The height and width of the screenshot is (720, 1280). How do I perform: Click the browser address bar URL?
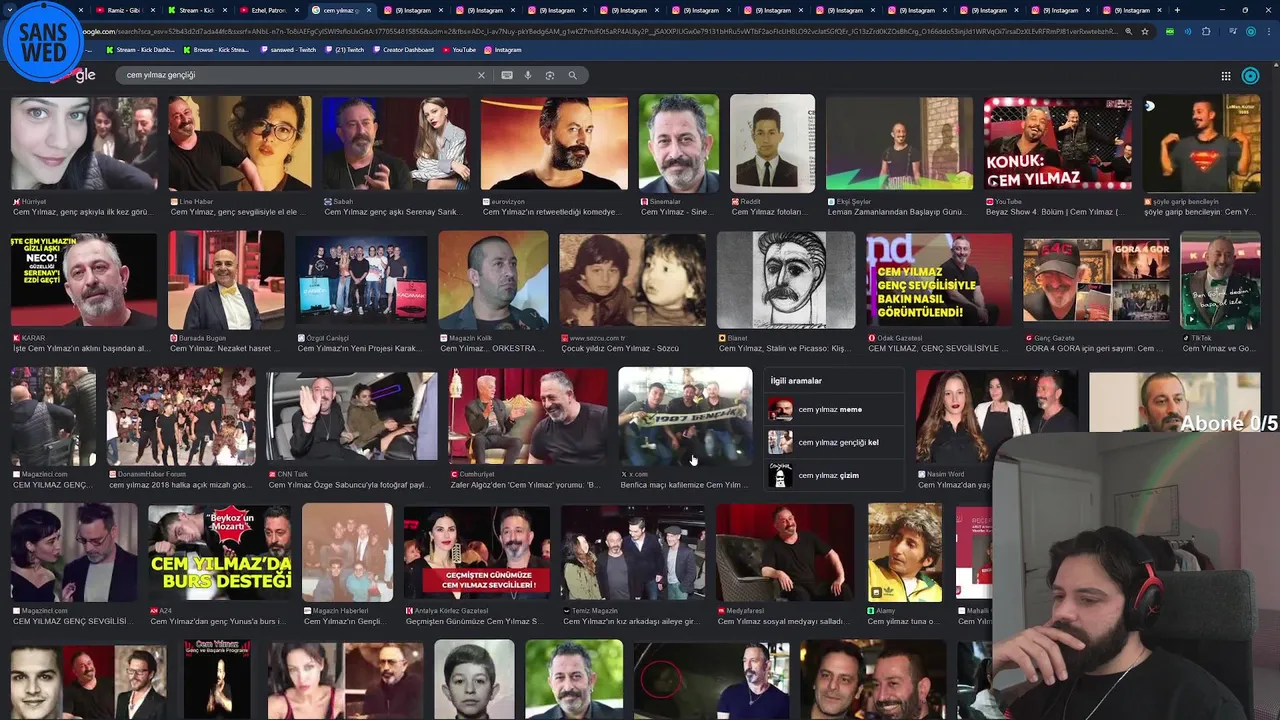[600, 31]
